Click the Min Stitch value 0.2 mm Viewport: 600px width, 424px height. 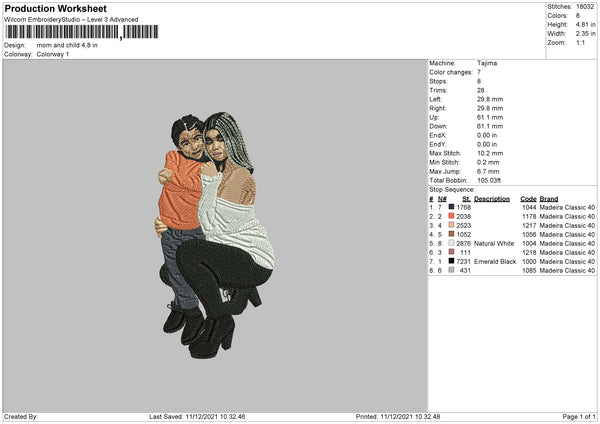click(x=488, y=163)
